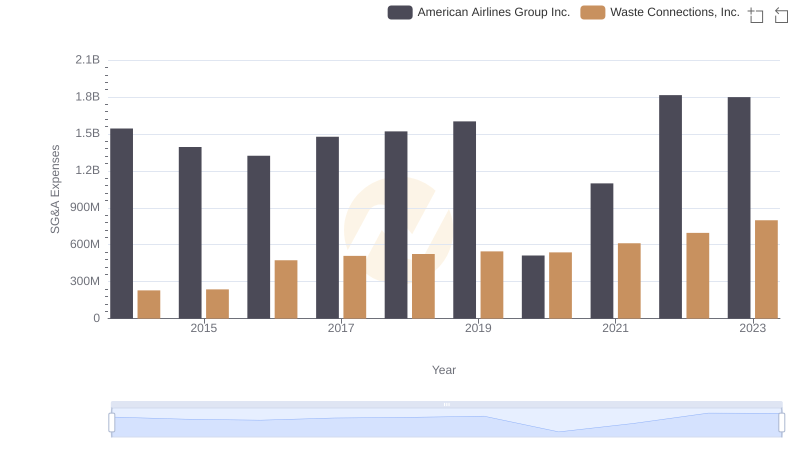Click the Waste Connections bar for 2015

(217, 304)
